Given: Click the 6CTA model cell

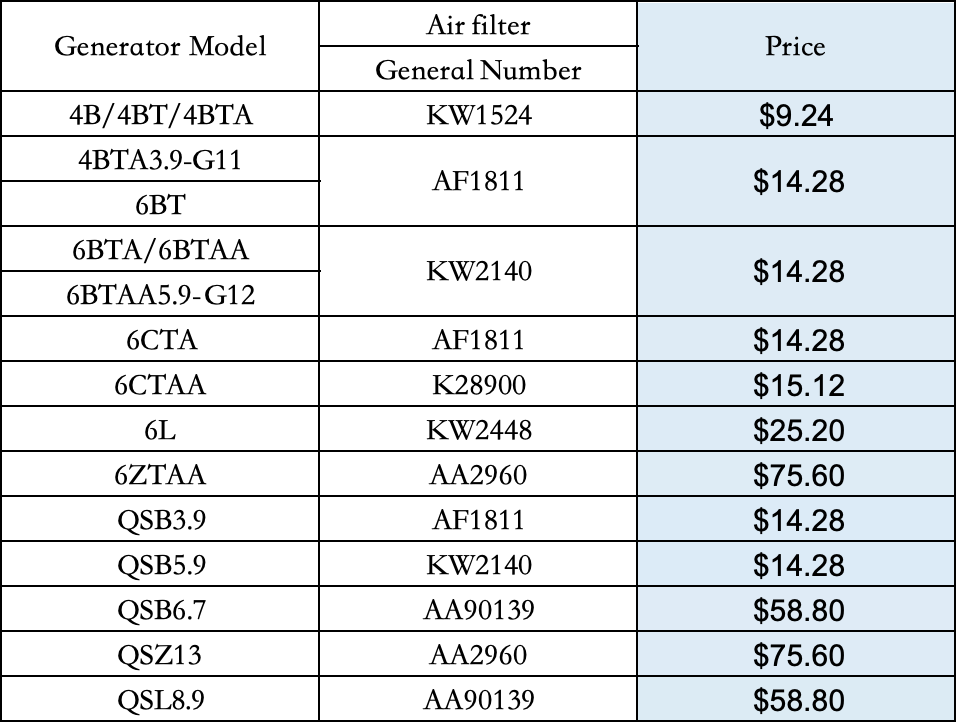Looking at the screenshot, I should click(160, 340).
